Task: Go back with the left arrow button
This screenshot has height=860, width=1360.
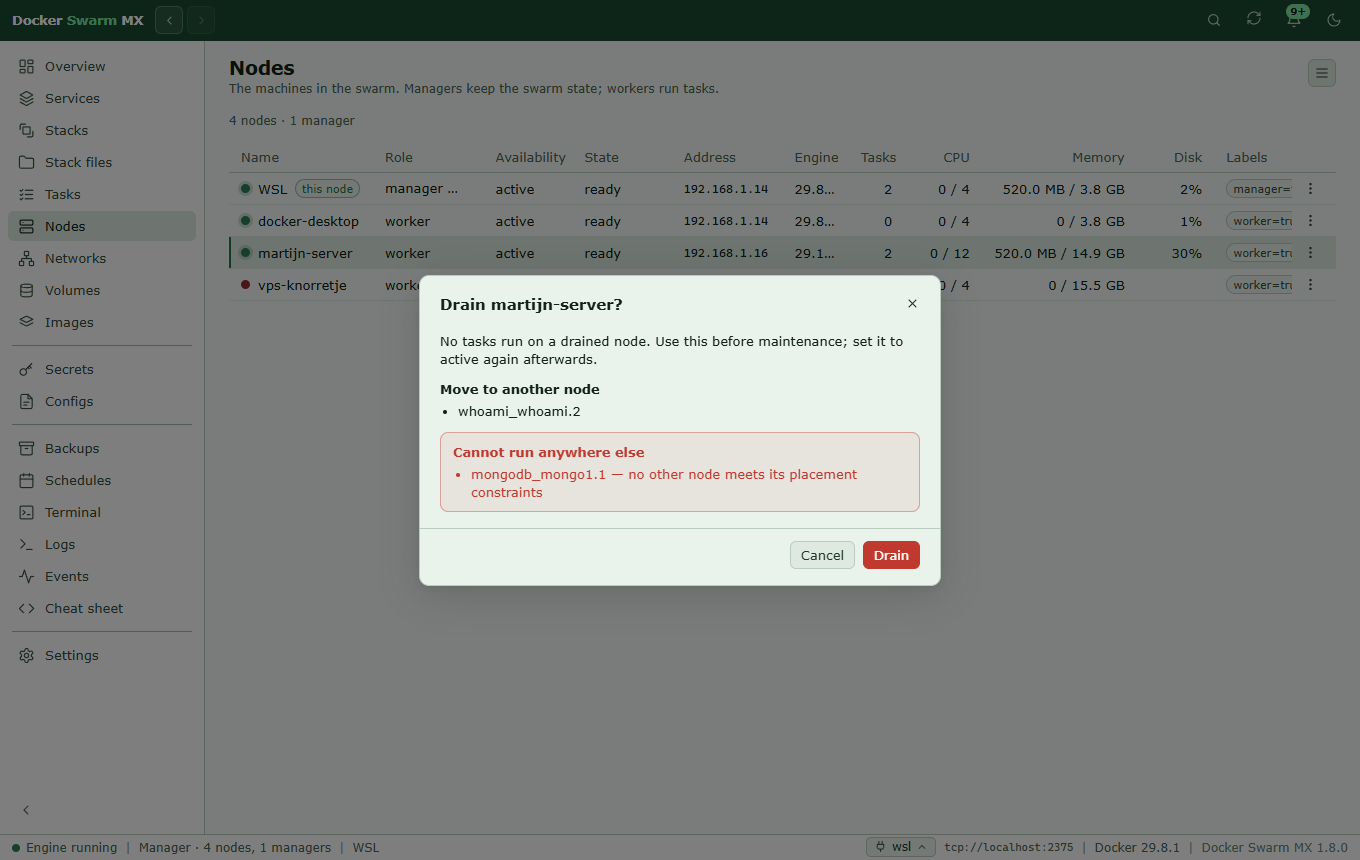Action: pos(169,20)
